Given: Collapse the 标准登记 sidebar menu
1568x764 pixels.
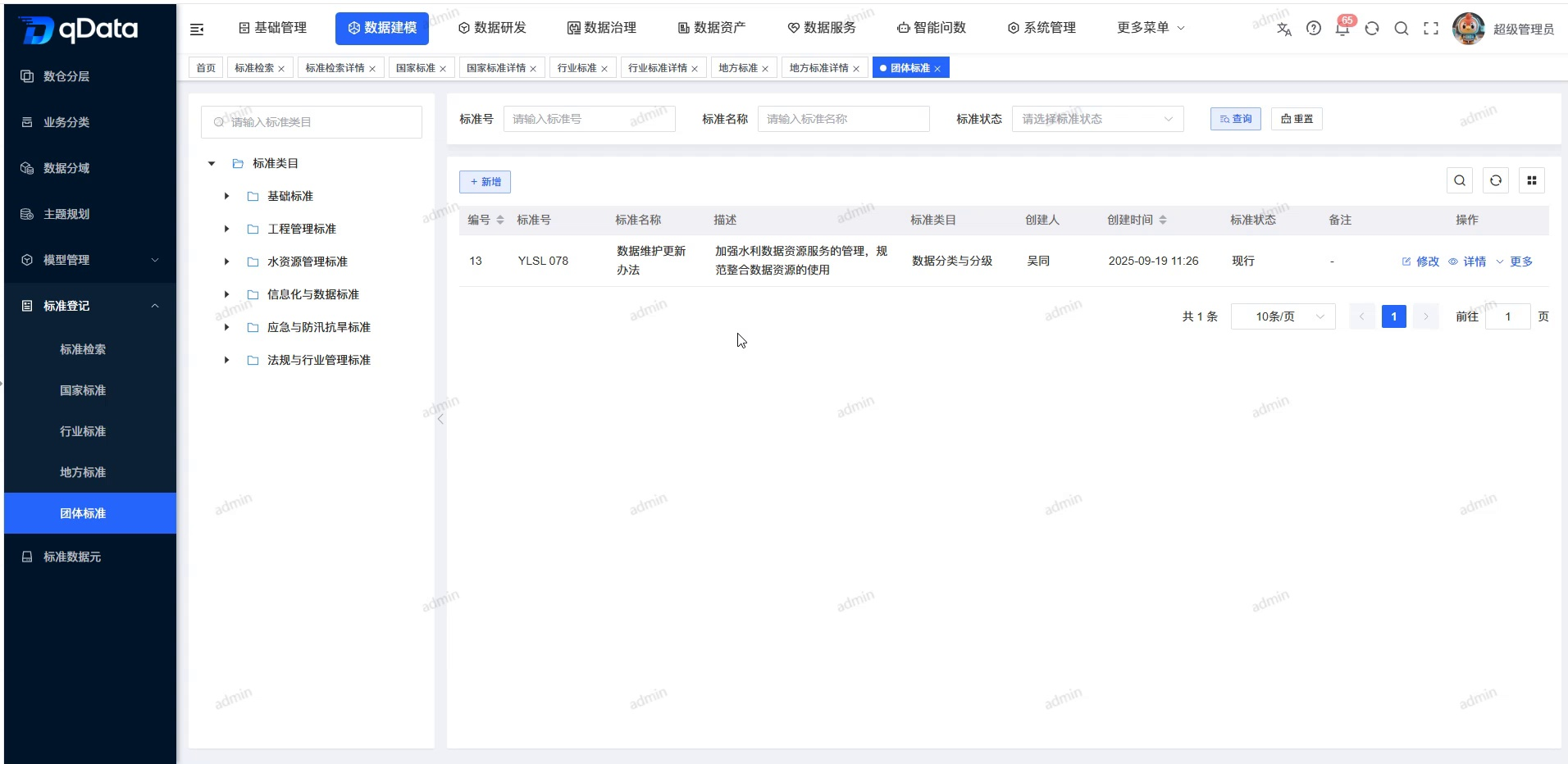Looking at the screenshot, I should tap(90, 306).
